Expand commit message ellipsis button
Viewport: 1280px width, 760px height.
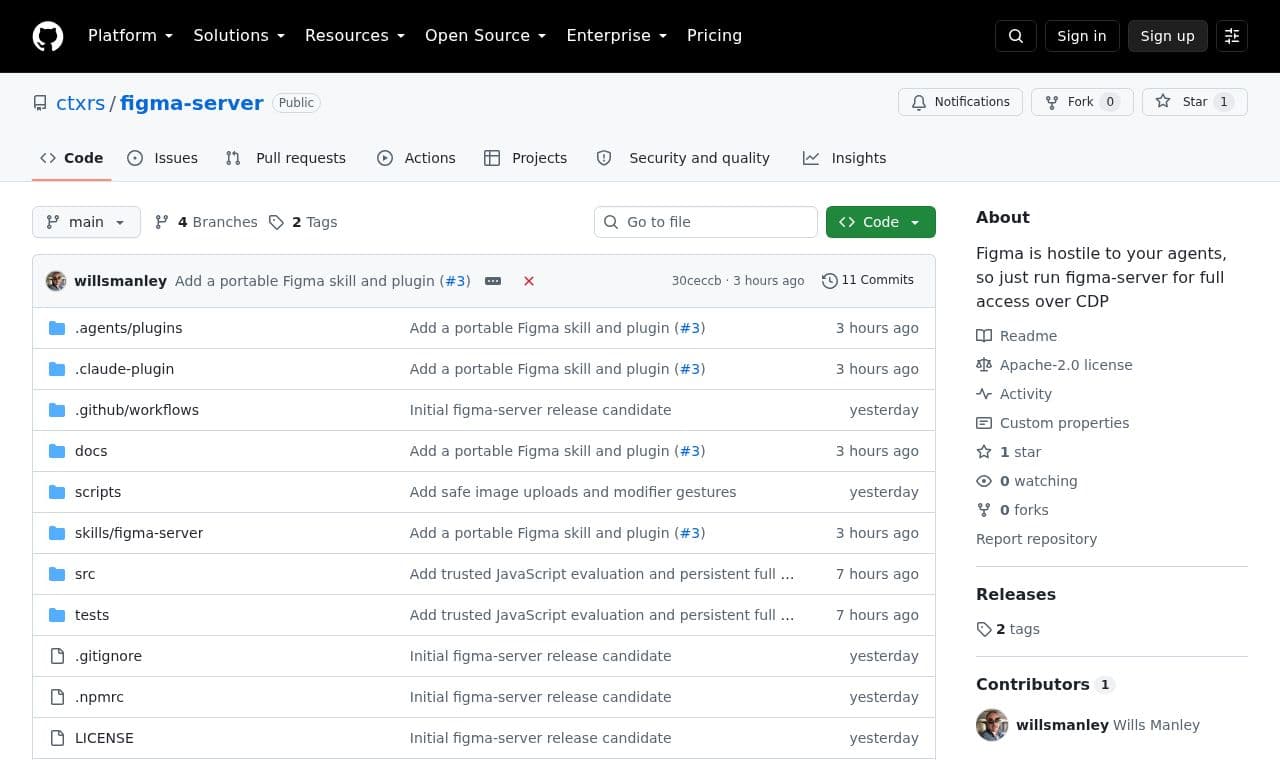point(493,281)
